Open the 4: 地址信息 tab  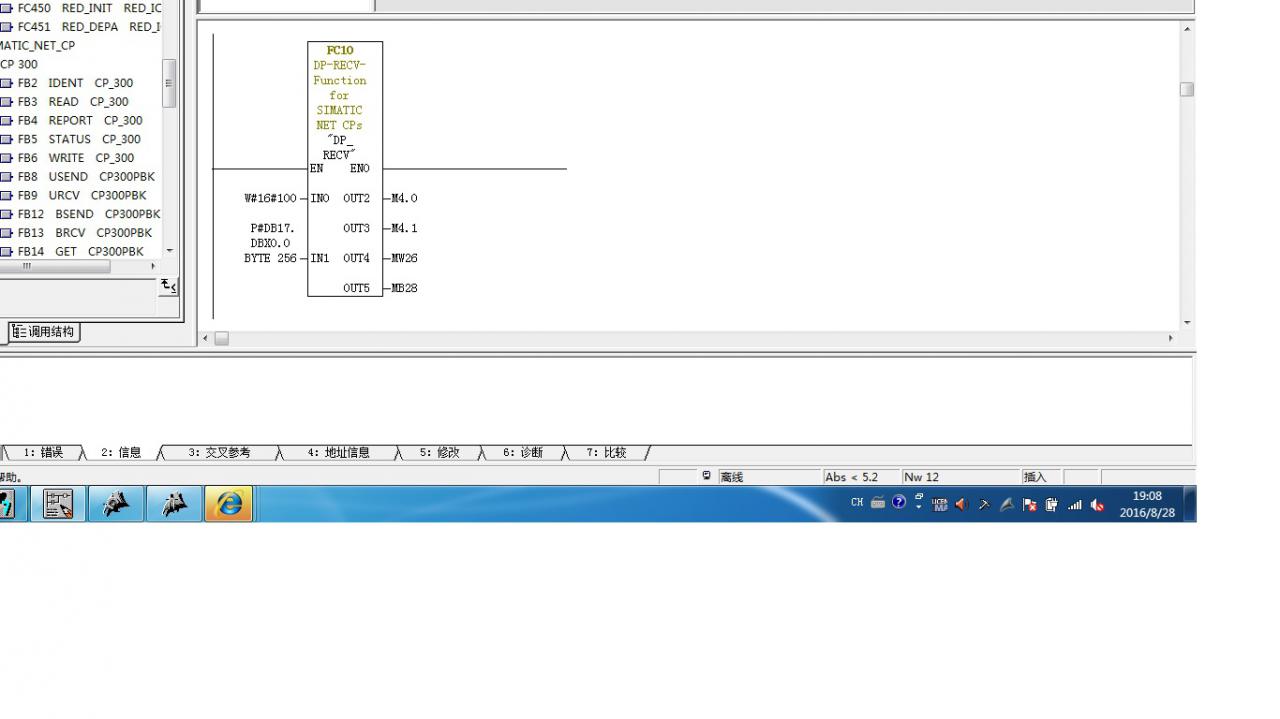tap(338, 452)
